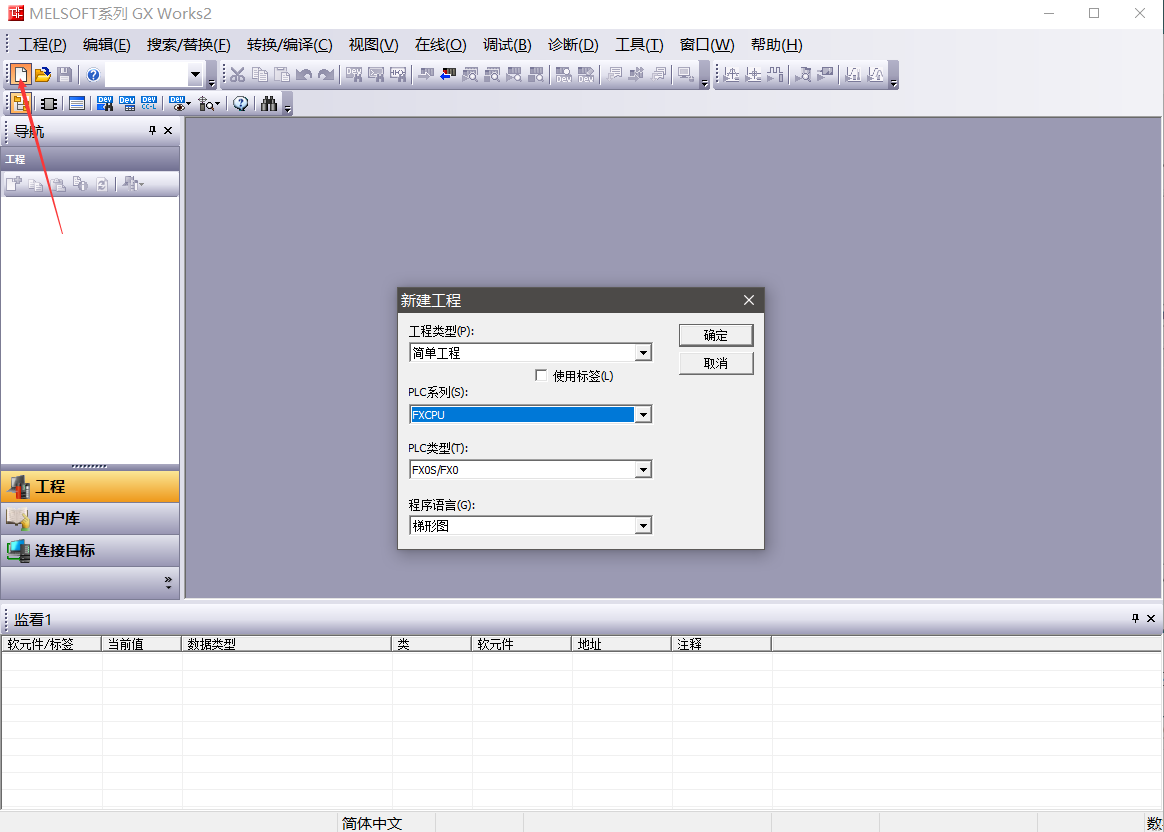Click the Dev binoculars device search icon

point(105,103)
